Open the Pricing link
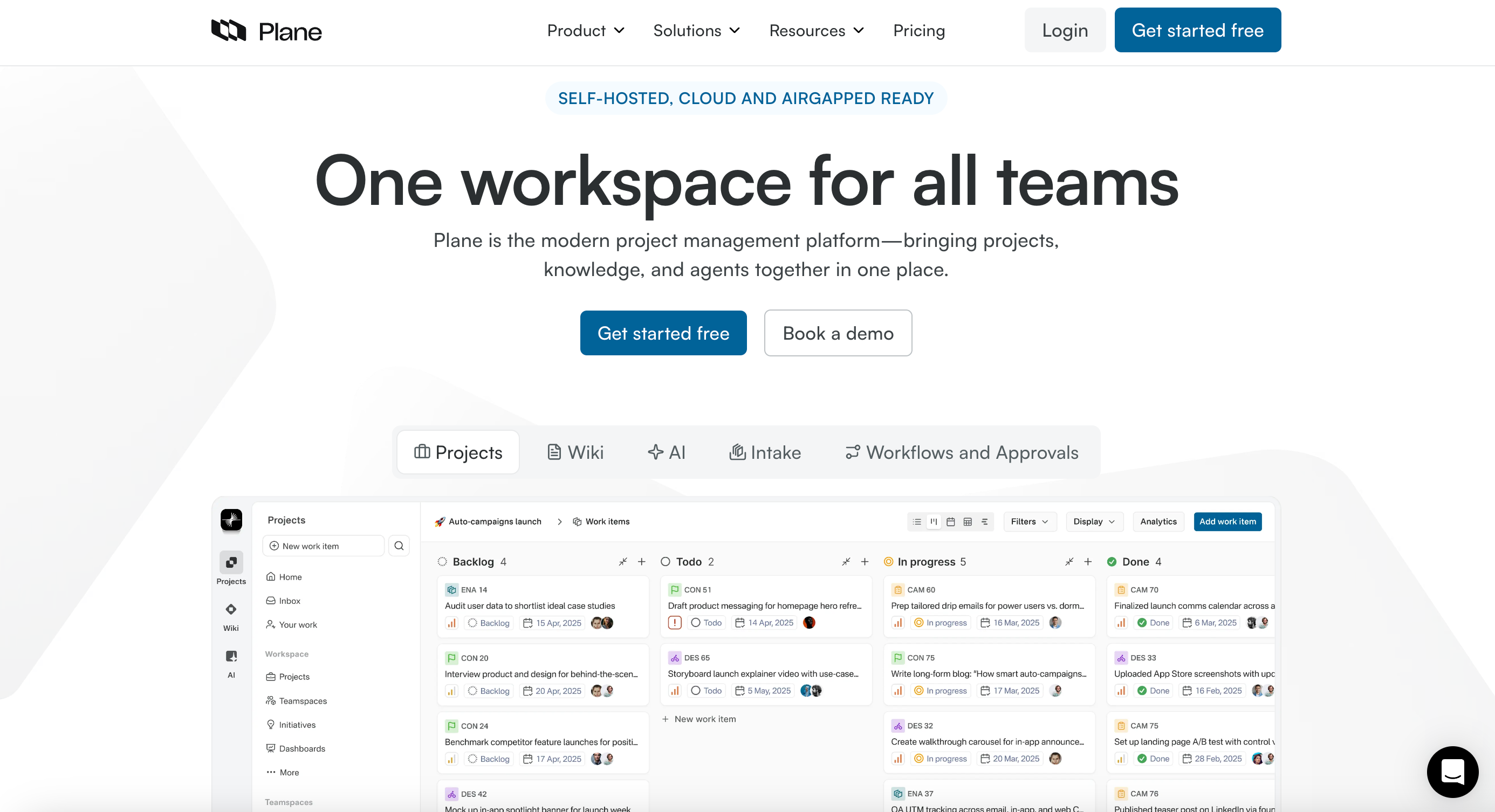Image resolution: width=1495 pixels, height=812 pixels. point(918,30)
